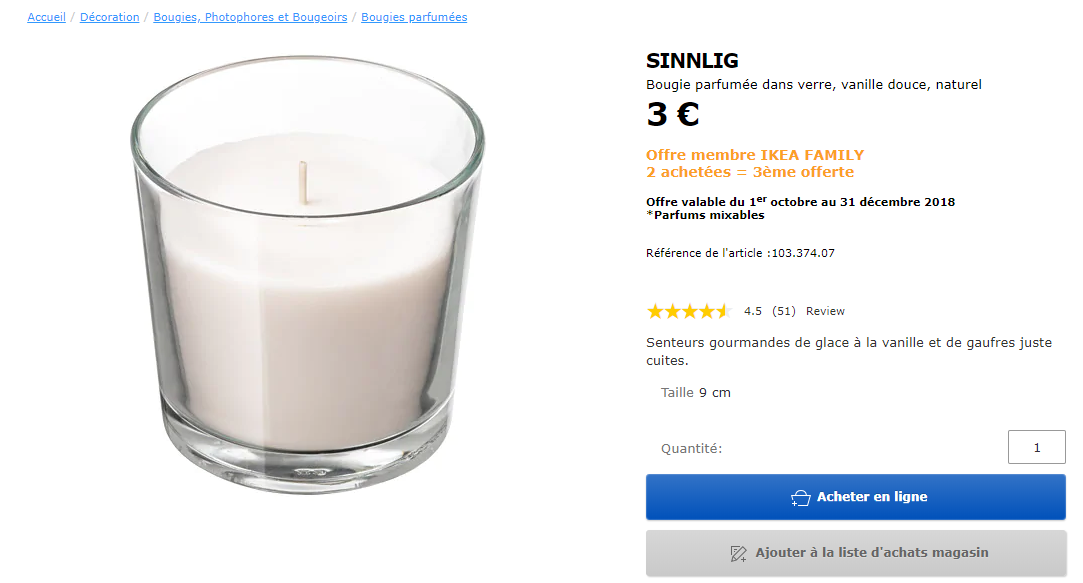Click the (51) review count
Image resolution: width=1083 pixels, height=583 pixels.
tap(784, 311)
